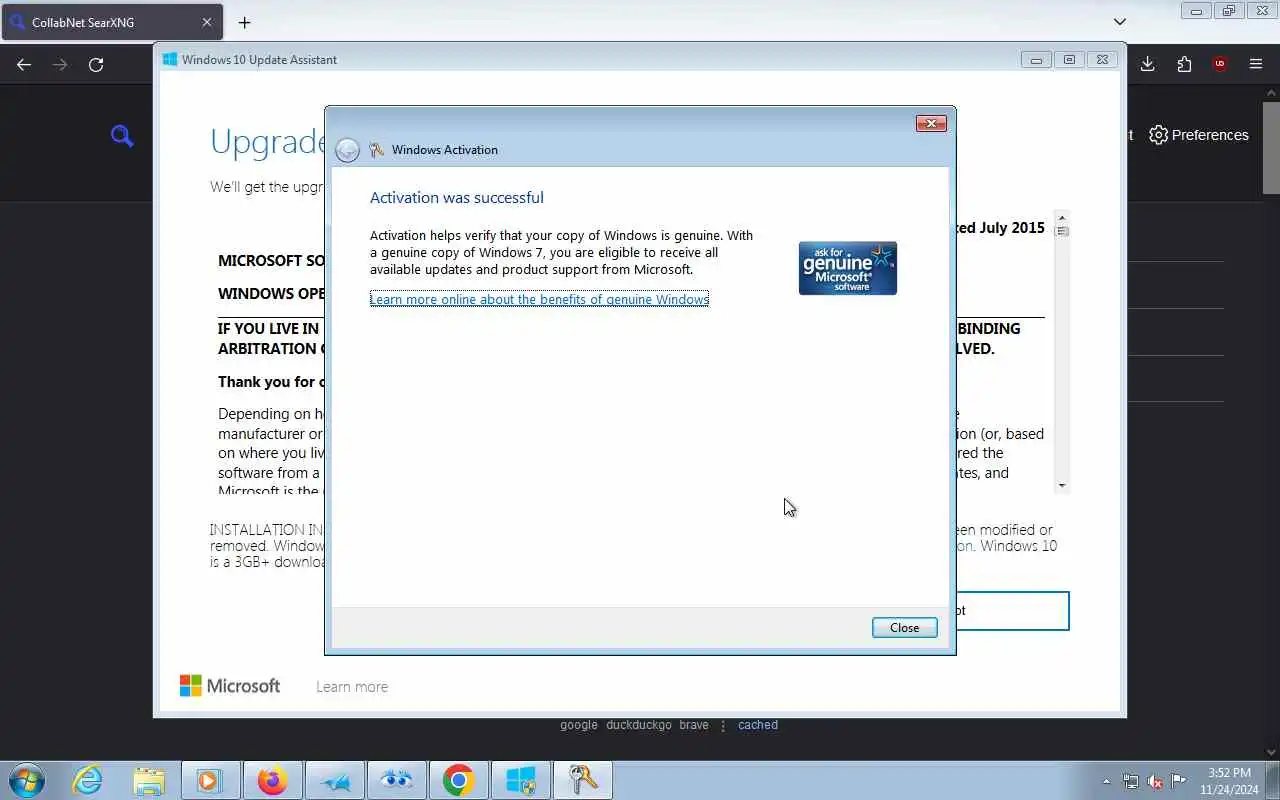Click the Microsoft logo in Update Assistant
The height and width of the screenshot is (800, 1280).
[x=230, y=686]
